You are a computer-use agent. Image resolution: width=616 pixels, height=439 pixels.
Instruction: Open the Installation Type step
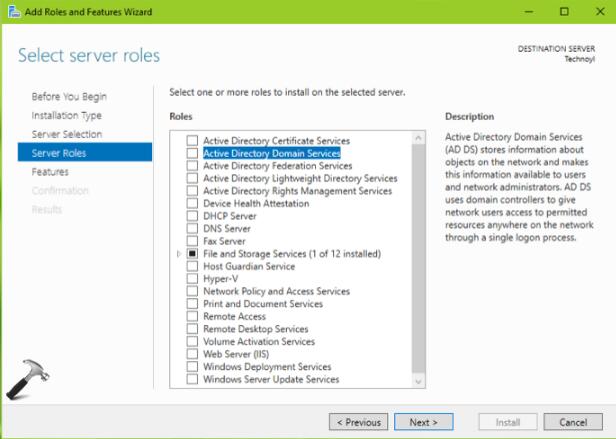click(66, 116)
